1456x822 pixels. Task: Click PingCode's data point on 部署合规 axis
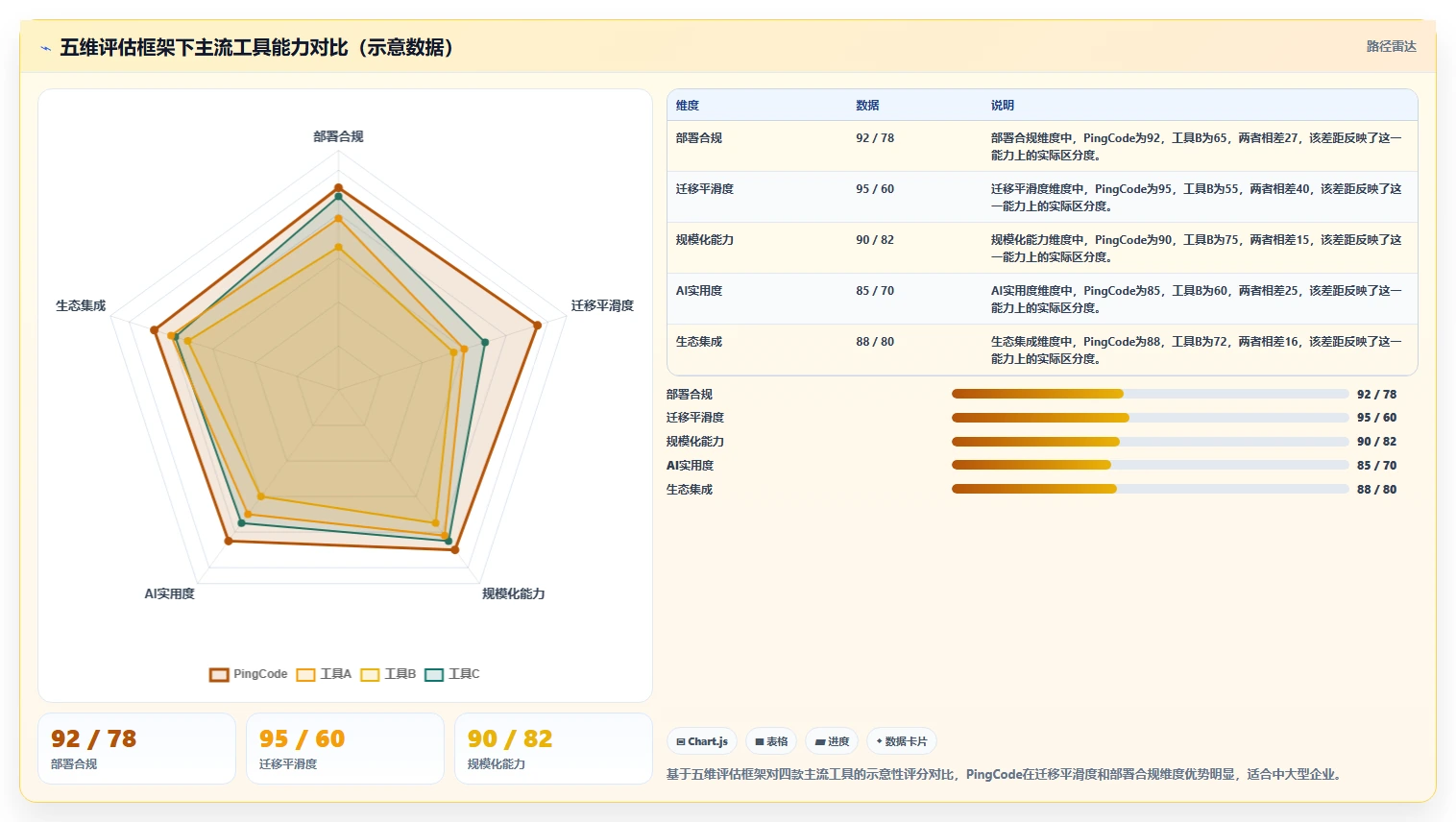coord(338,188)
